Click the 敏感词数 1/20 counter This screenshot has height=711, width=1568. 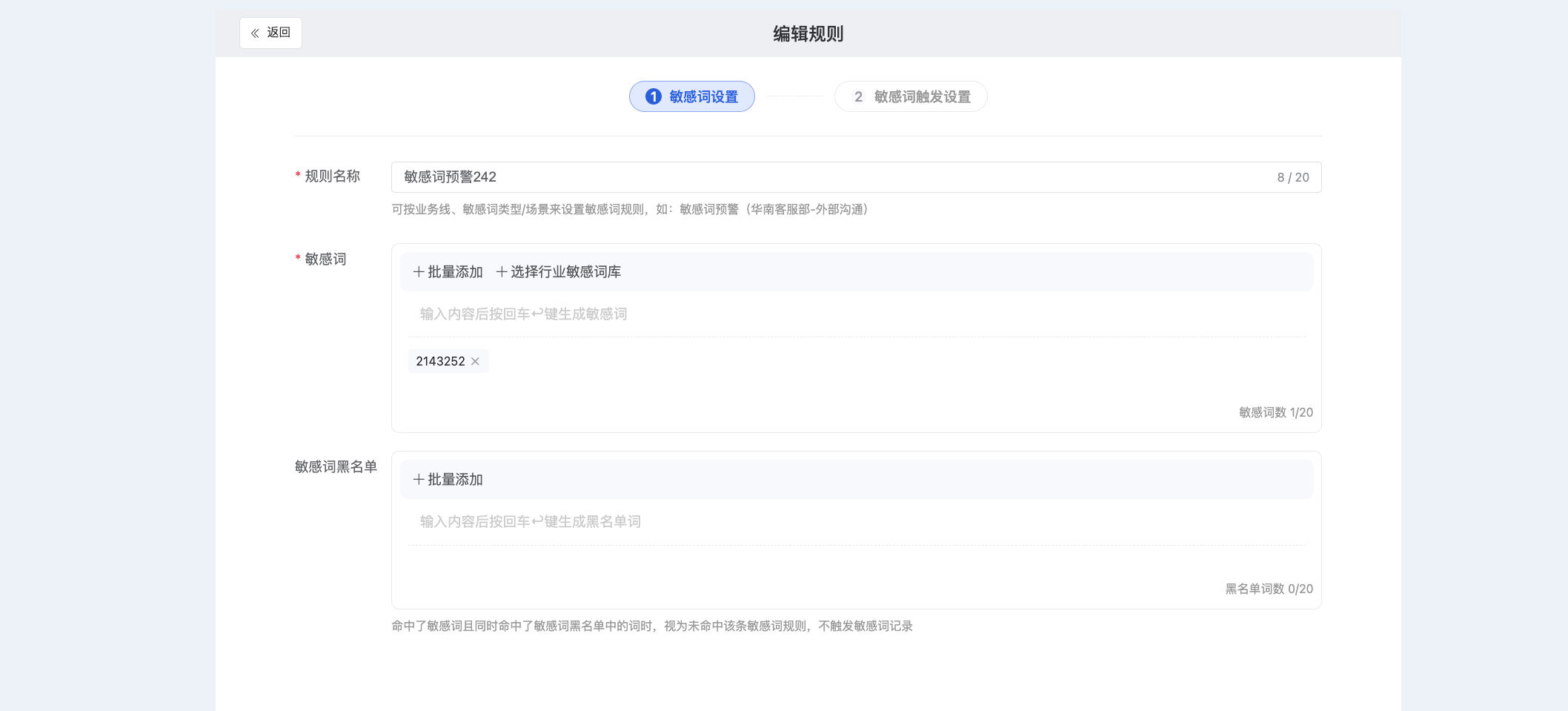point(1276,412)
